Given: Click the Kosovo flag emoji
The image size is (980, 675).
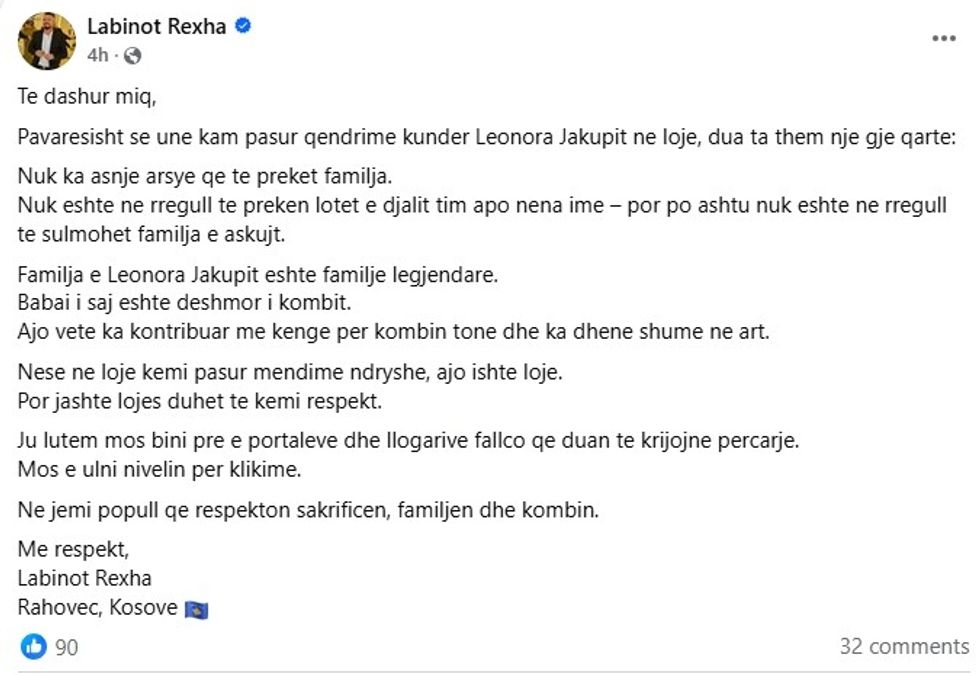Looking at the screenshot, I should (197, 608).
